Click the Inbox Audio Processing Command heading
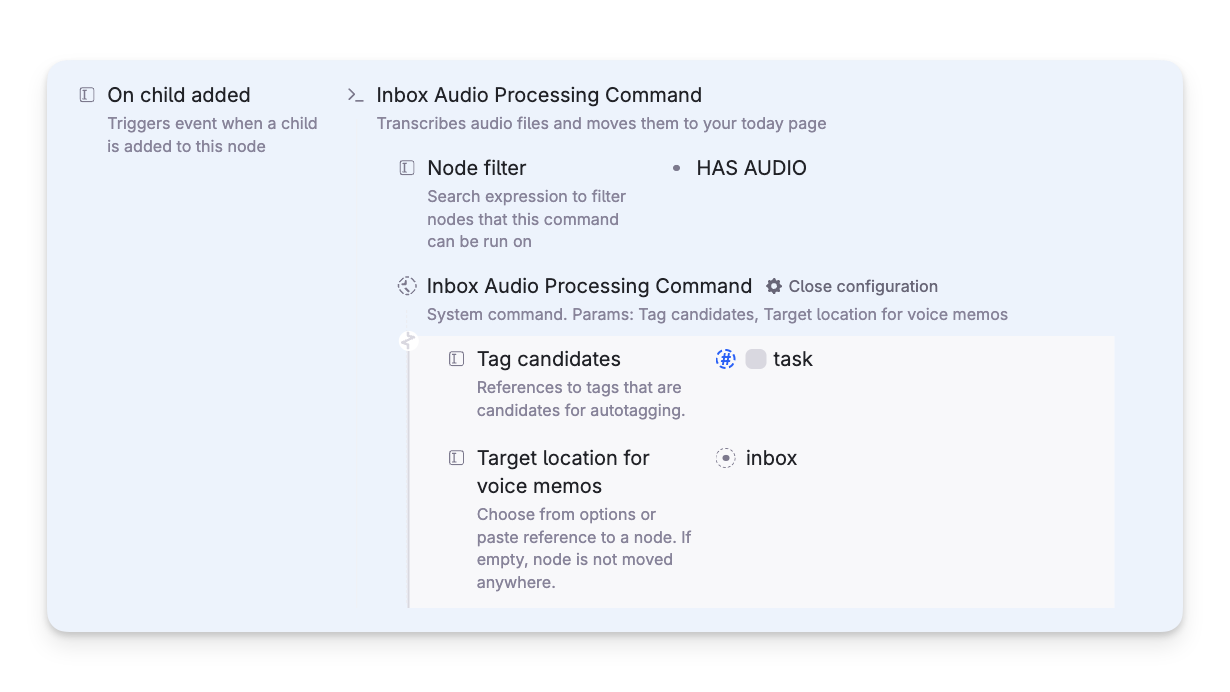The width and height of the screenshot is (1230, 692). click(x=539, y=95)
